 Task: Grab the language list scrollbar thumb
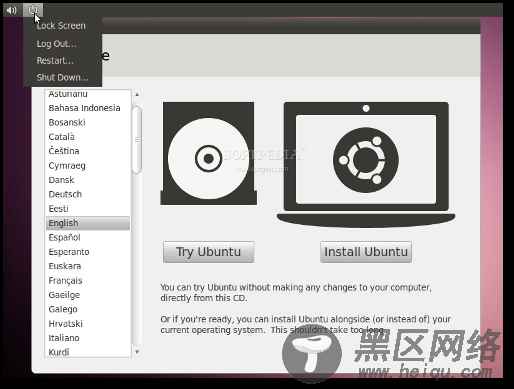point(137,139)
